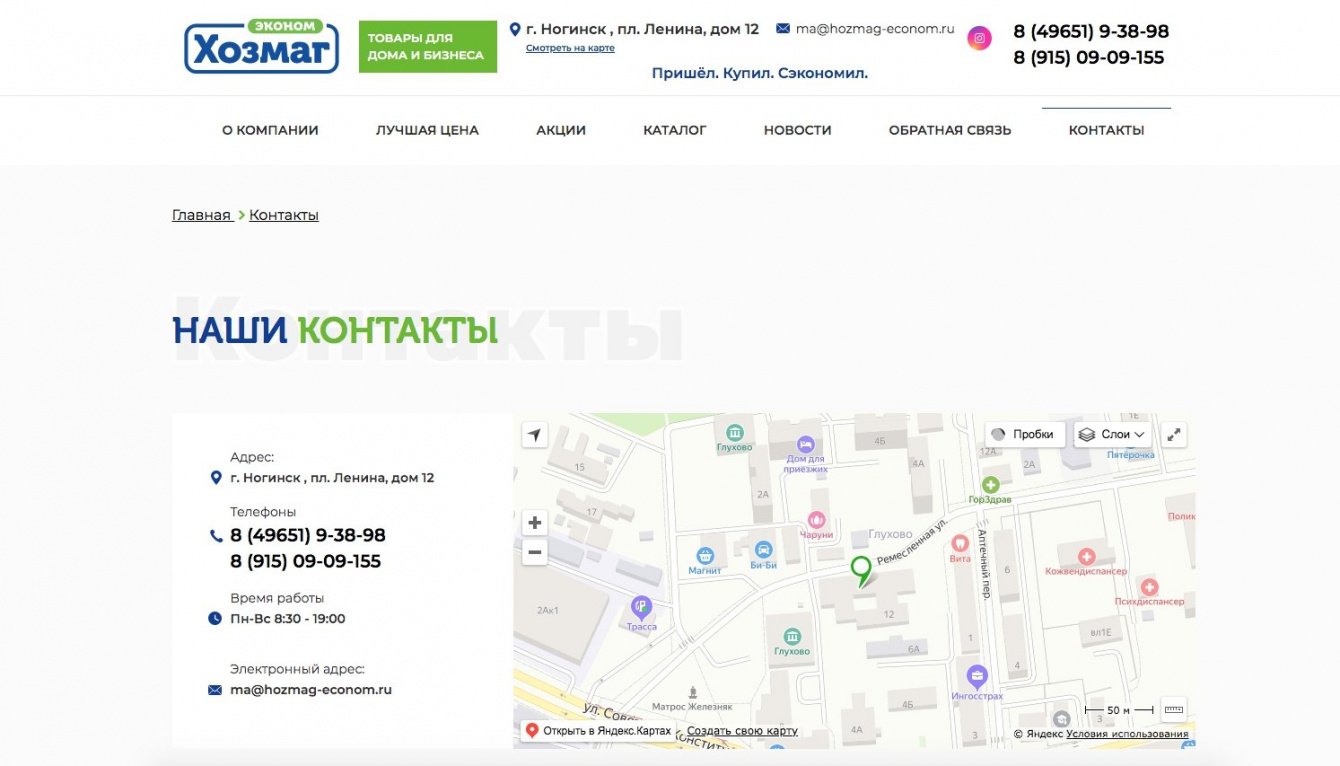Click the Контакты breadcrumb link
Screen dimensions: 1340x766
[284, 215]
